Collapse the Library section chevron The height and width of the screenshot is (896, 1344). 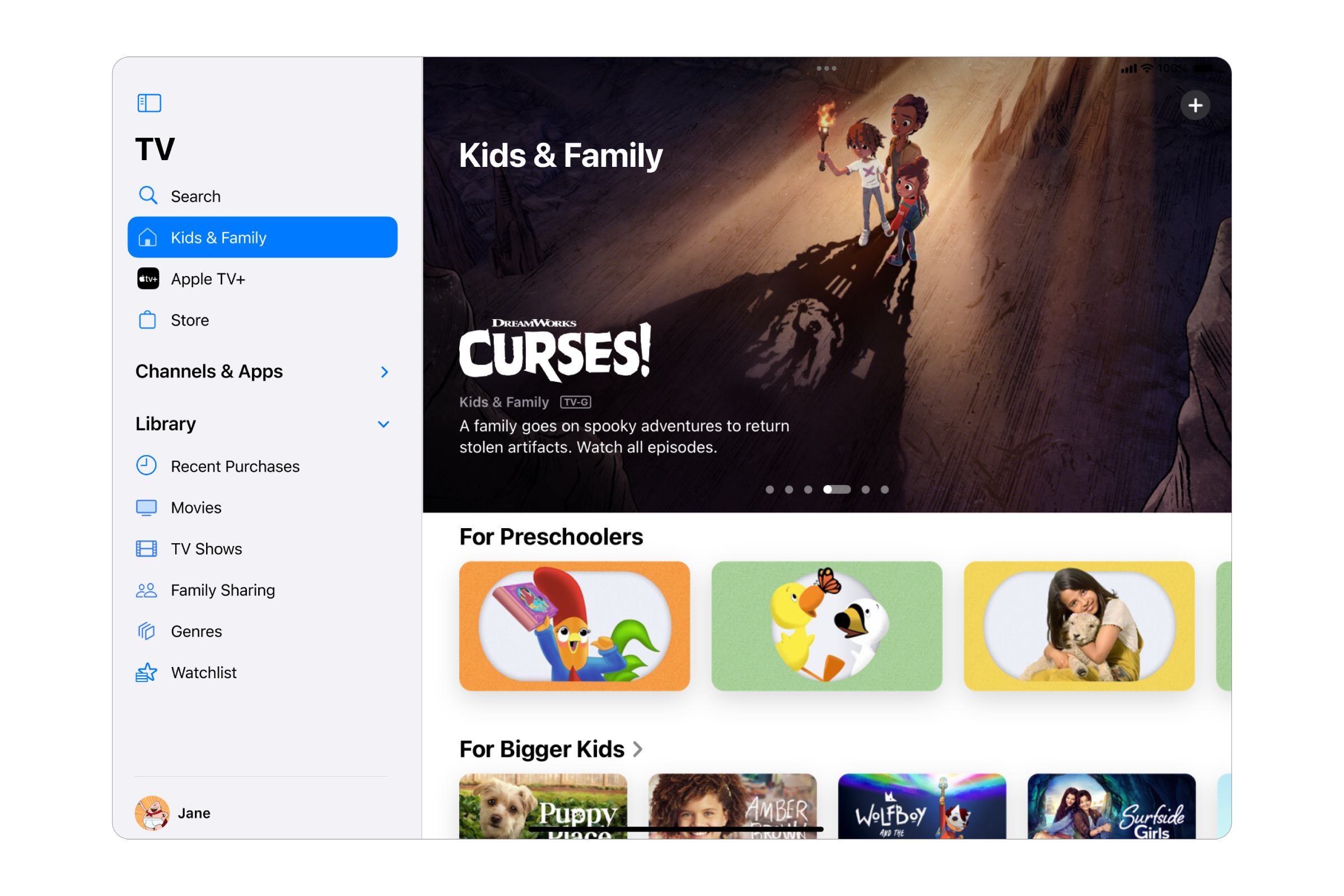[x=384, y=424]
